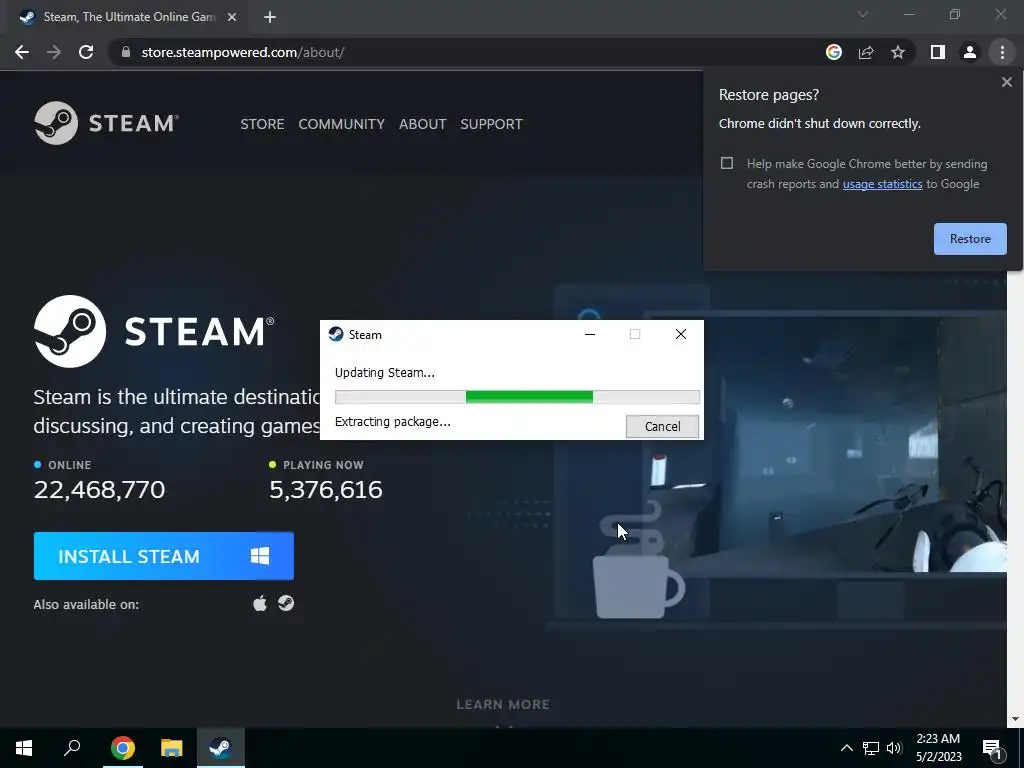1024x768 pixels.
Task: Click Chrome icon in the taskbar
Action: (122, 748)
